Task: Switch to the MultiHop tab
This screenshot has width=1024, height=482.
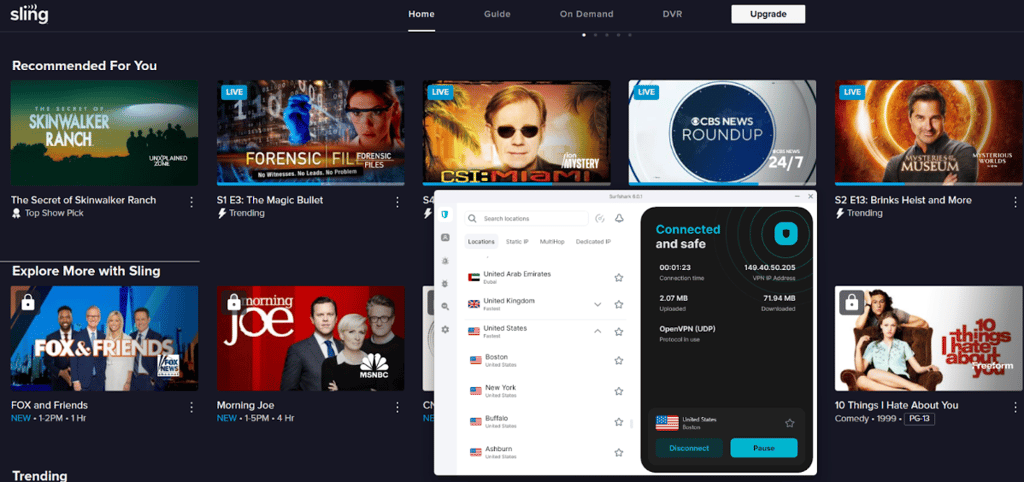Action: pyautogui.click(x=552, y=242)
